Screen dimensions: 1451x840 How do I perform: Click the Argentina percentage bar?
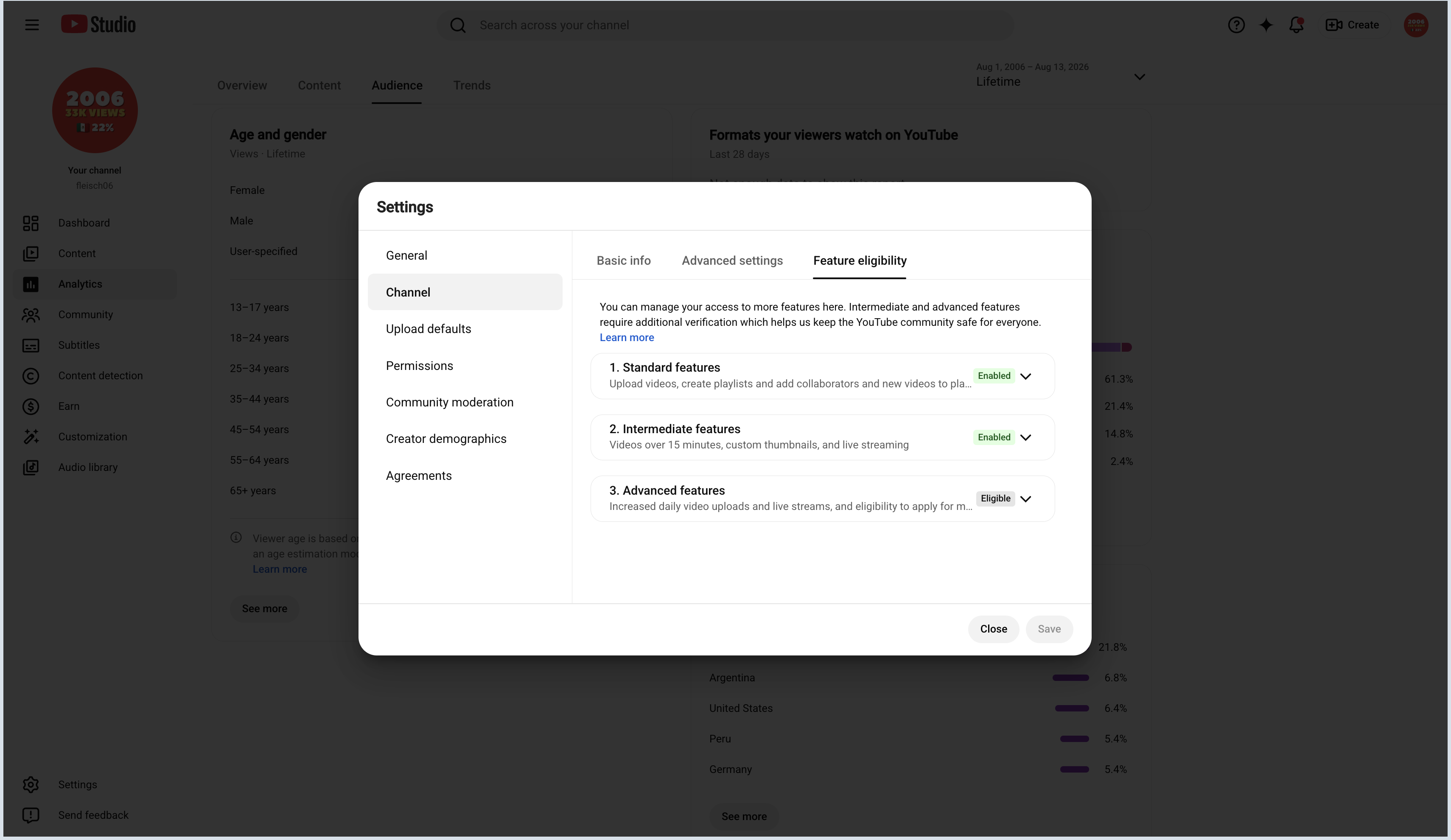click(x=1070, y=678)
